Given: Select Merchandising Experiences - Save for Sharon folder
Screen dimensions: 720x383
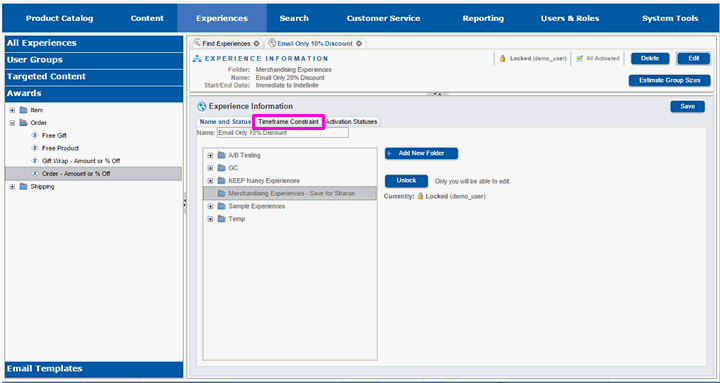Looking at the screenshot, I should coord(290,193).
